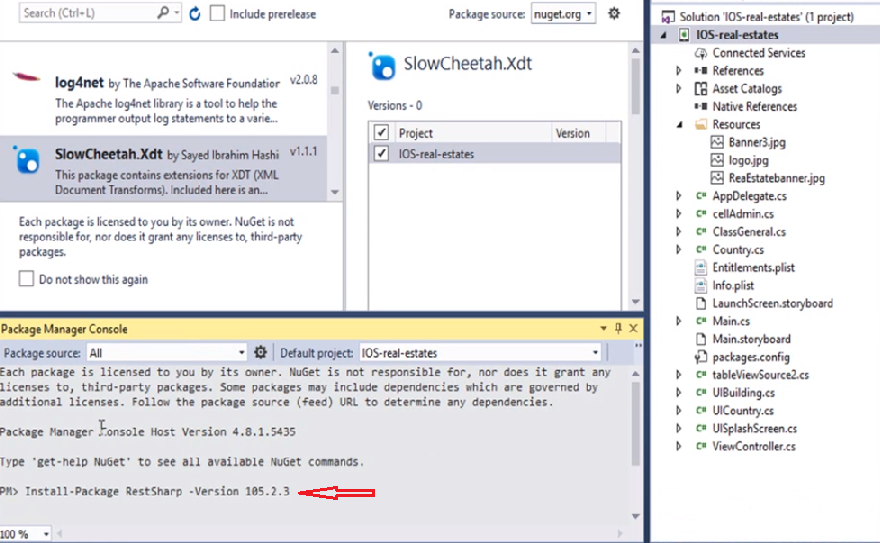This screenshot has height=543, width=880.
Task: Click the package Search input field
Action: [87, 13]
